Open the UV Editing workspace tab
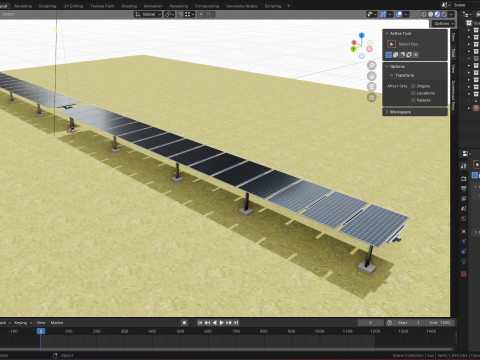The image size is (480, 360). [x=73, y=6]
